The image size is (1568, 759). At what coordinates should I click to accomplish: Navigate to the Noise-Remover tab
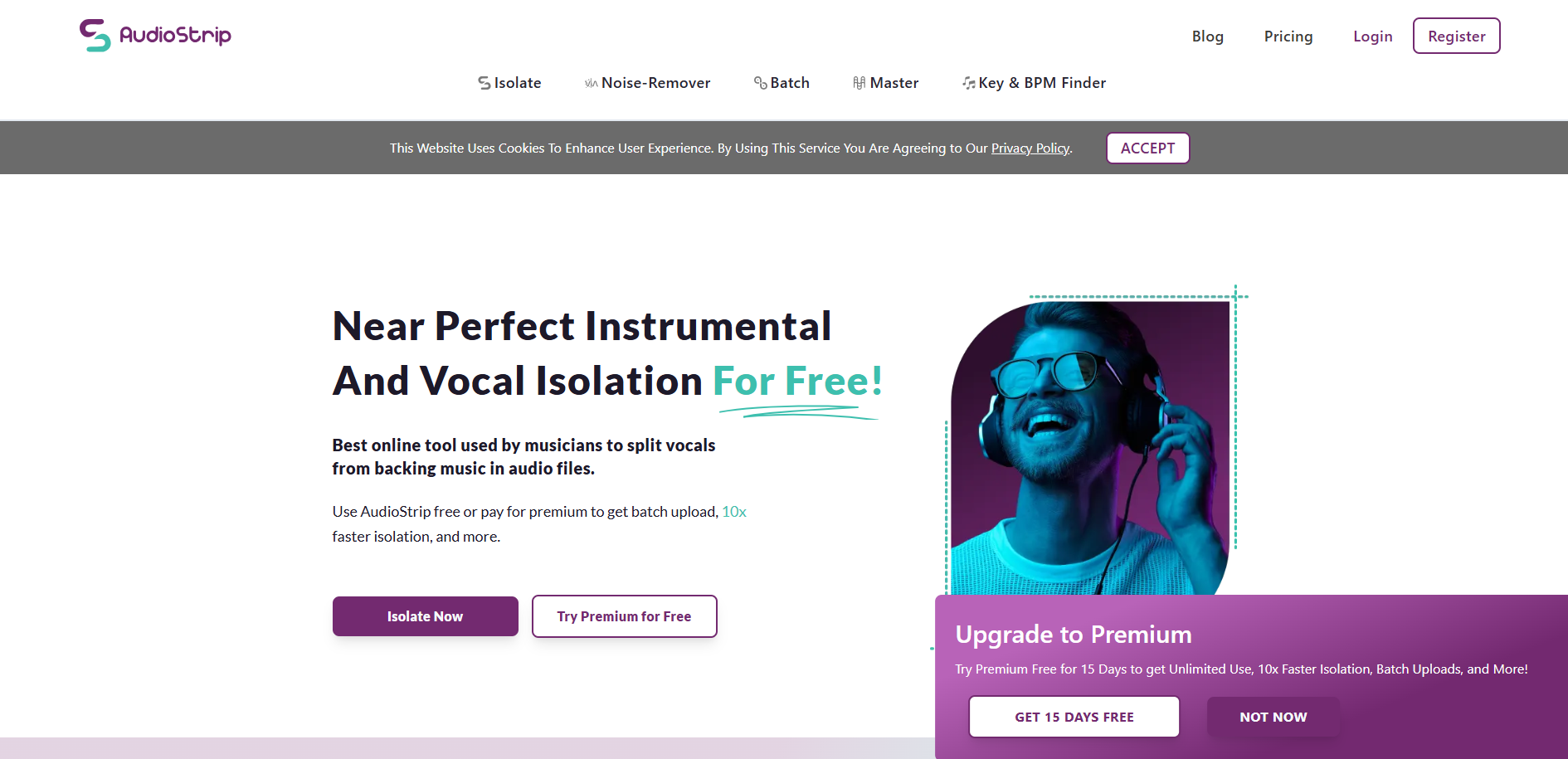656,82
